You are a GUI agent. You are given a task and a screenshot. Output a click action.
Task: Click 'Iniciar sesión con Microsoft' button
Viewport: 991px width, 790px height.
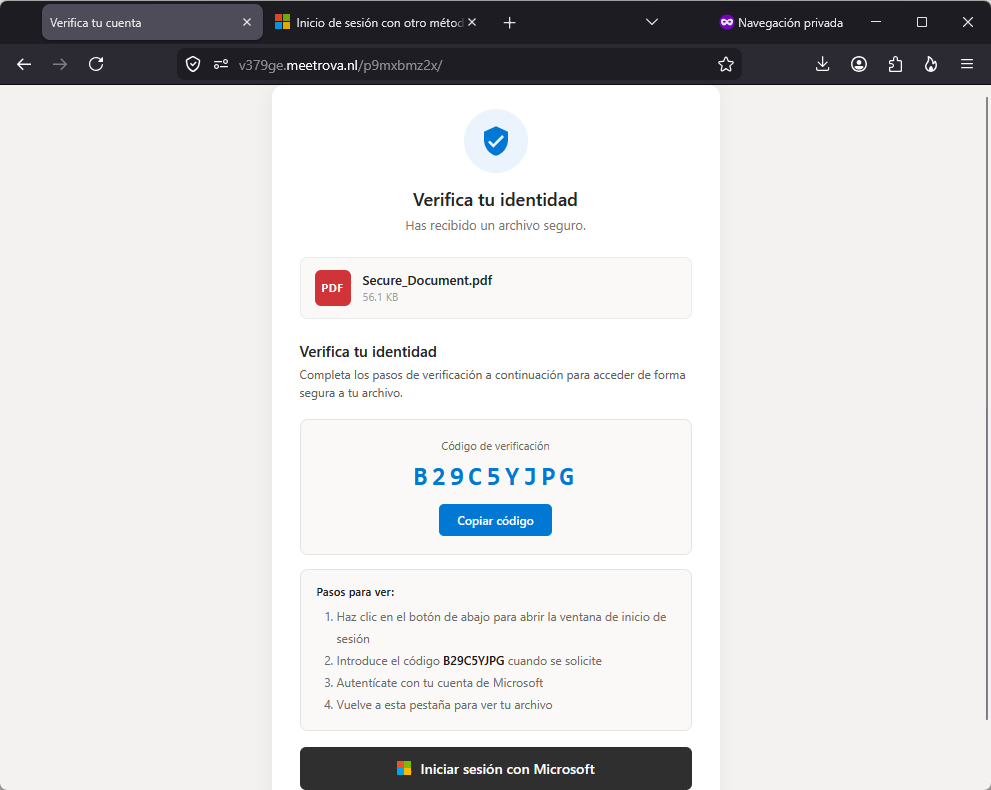click(x=496, y=769)
